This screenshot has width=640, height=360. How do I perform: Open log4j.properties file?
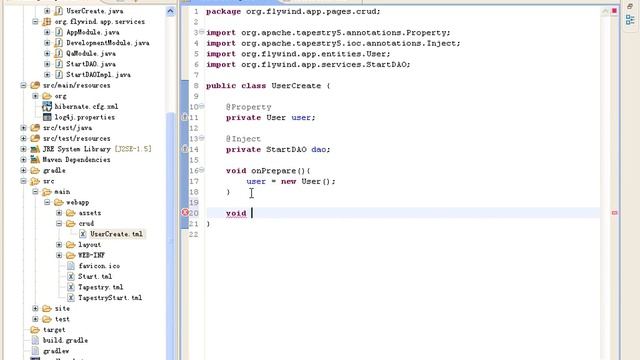coord(84,117)
